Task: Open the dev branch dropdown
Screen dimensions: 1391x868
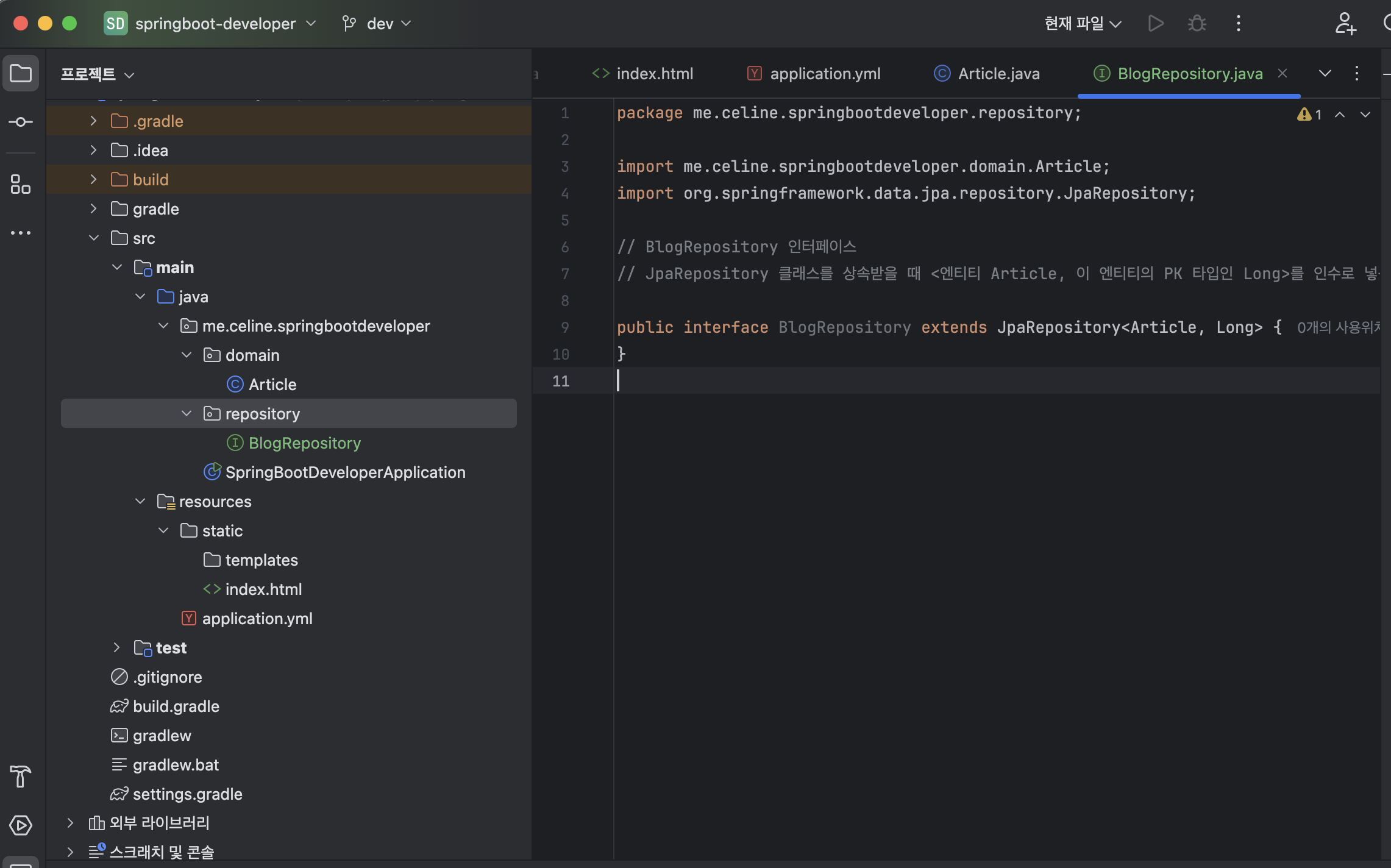Action: coord(389,24)
